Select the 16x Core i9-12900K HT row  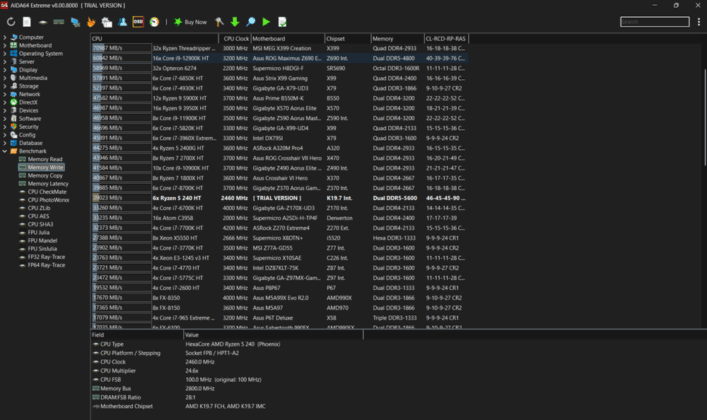280,58
